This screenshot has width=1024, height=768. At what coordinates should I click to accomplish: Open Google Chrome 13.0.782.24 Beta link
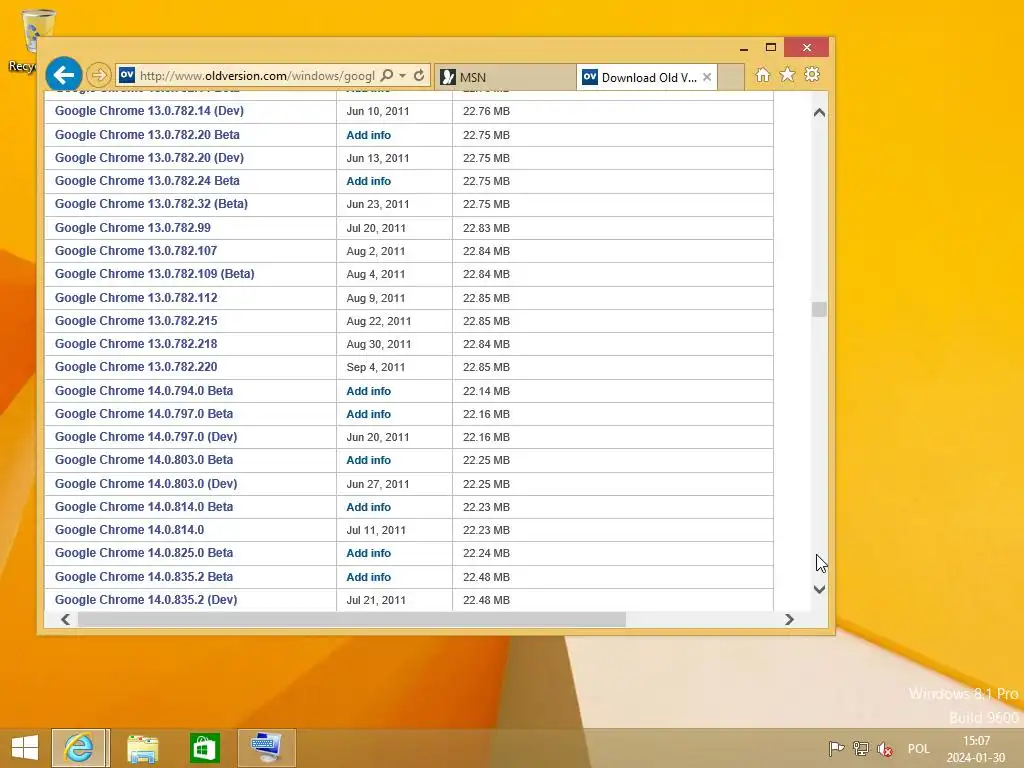tap(147, 181)
